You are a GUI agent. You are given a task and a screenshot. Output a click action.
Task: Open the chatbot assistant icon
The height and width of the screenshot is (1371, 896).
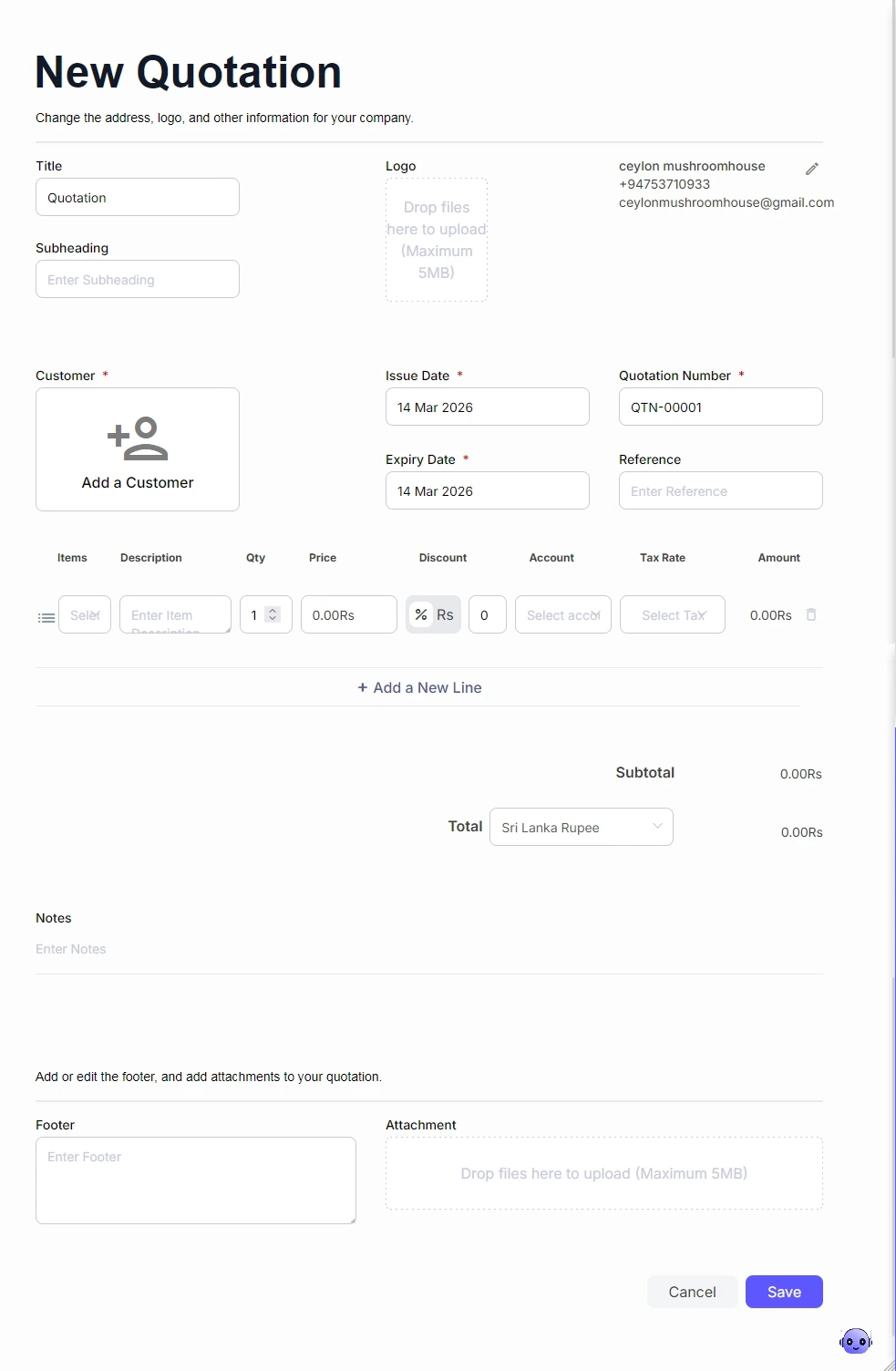[855, 1341]
